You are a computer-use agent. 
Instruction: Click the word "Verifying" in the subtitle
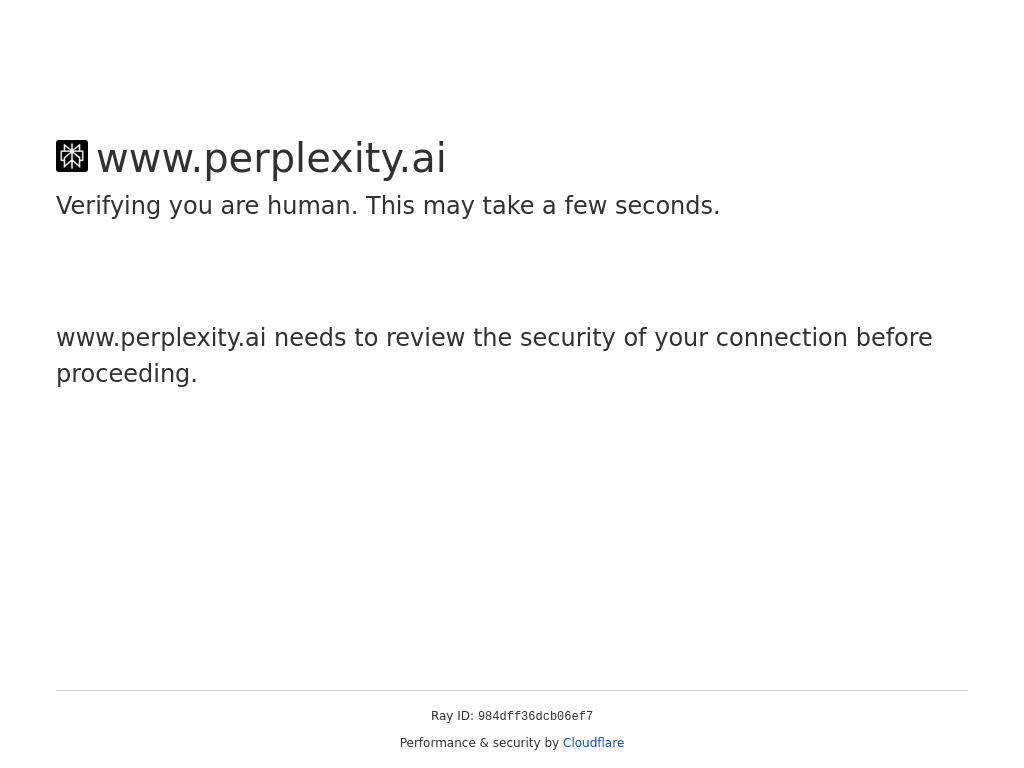(109, 206)
